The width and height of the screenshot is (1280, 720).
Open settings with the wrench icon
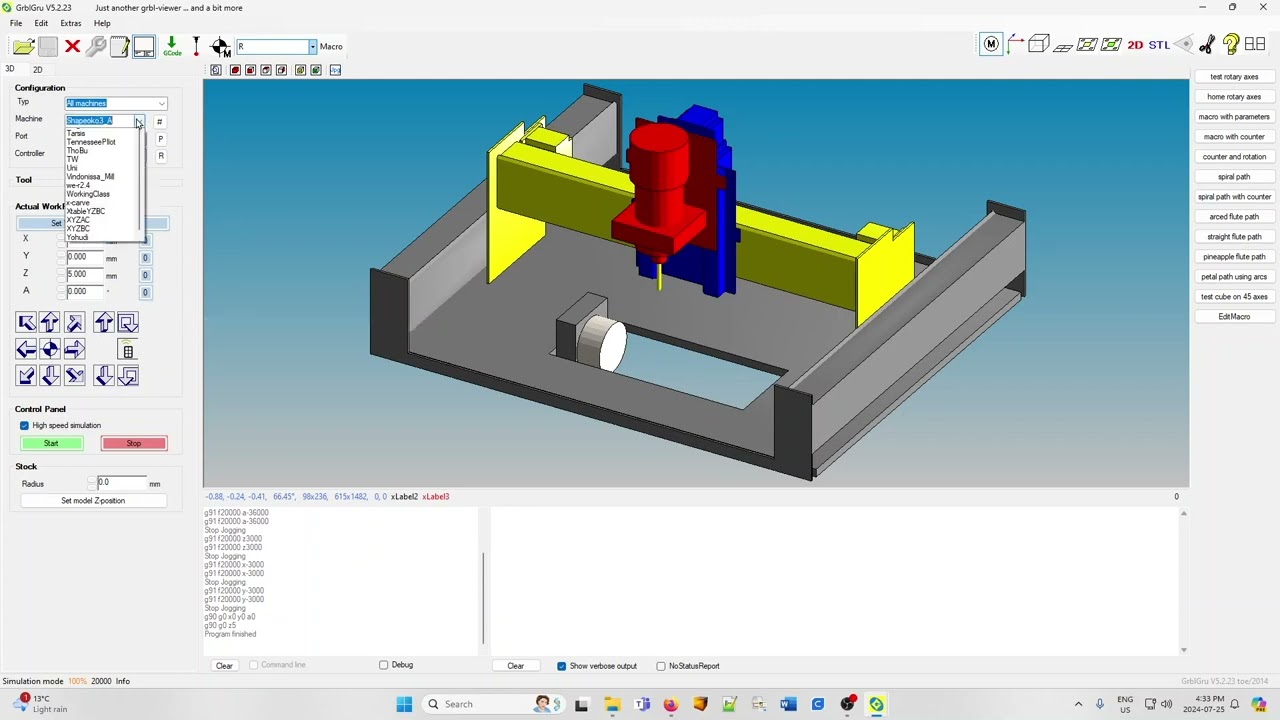(96, 46)
